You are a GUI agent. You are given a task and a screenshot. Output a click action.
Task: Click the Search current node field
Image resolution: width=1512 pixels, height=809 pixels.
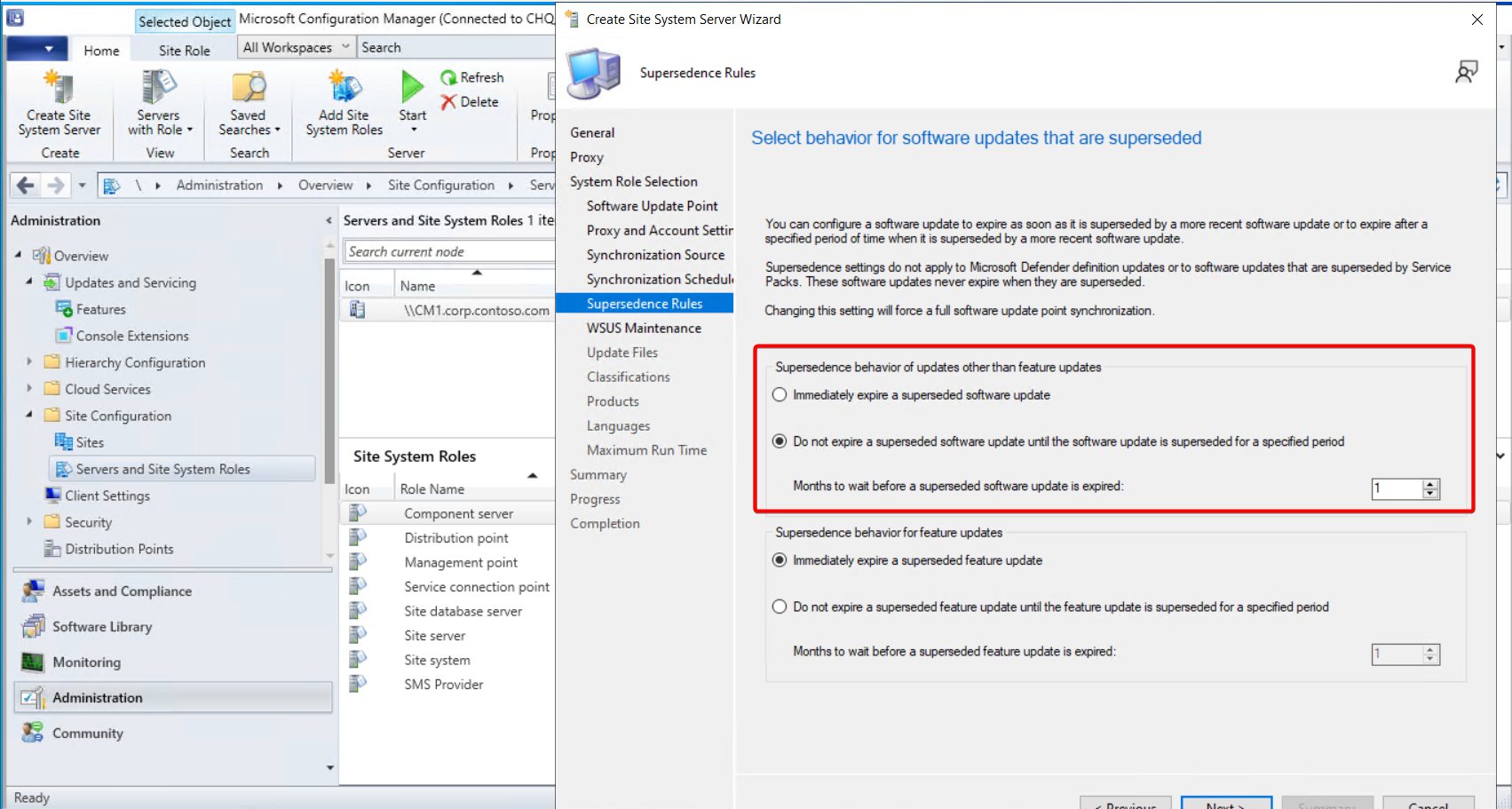449,251
